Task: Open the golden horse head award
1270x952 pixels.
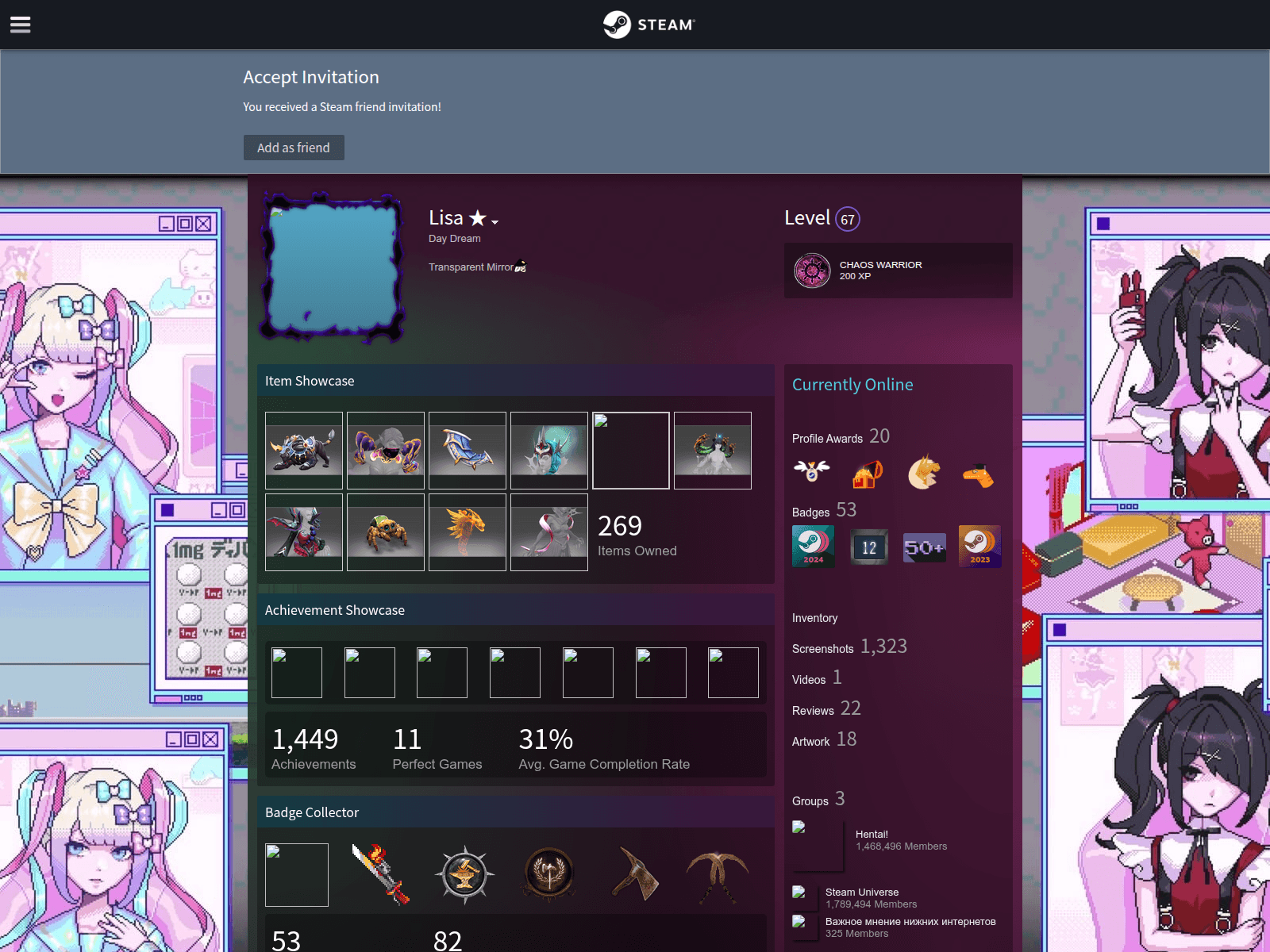Action: coord(923,473)
